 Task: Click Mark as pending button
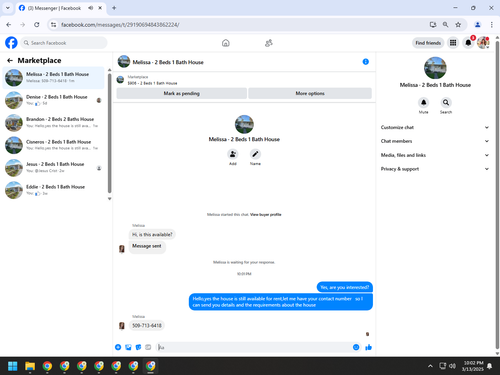coord(182,93)
